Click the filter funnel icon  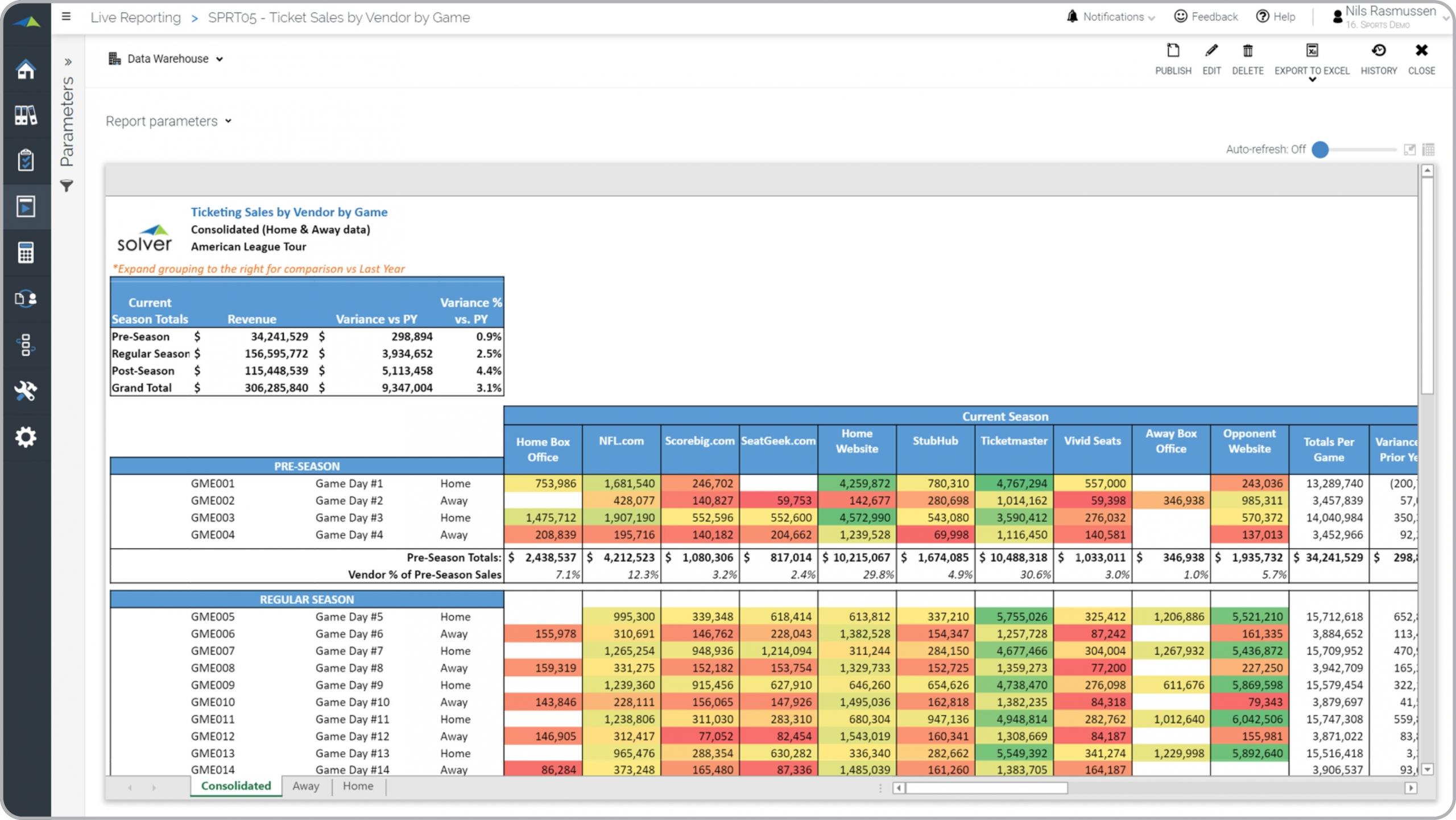click(x=67, y=186)
